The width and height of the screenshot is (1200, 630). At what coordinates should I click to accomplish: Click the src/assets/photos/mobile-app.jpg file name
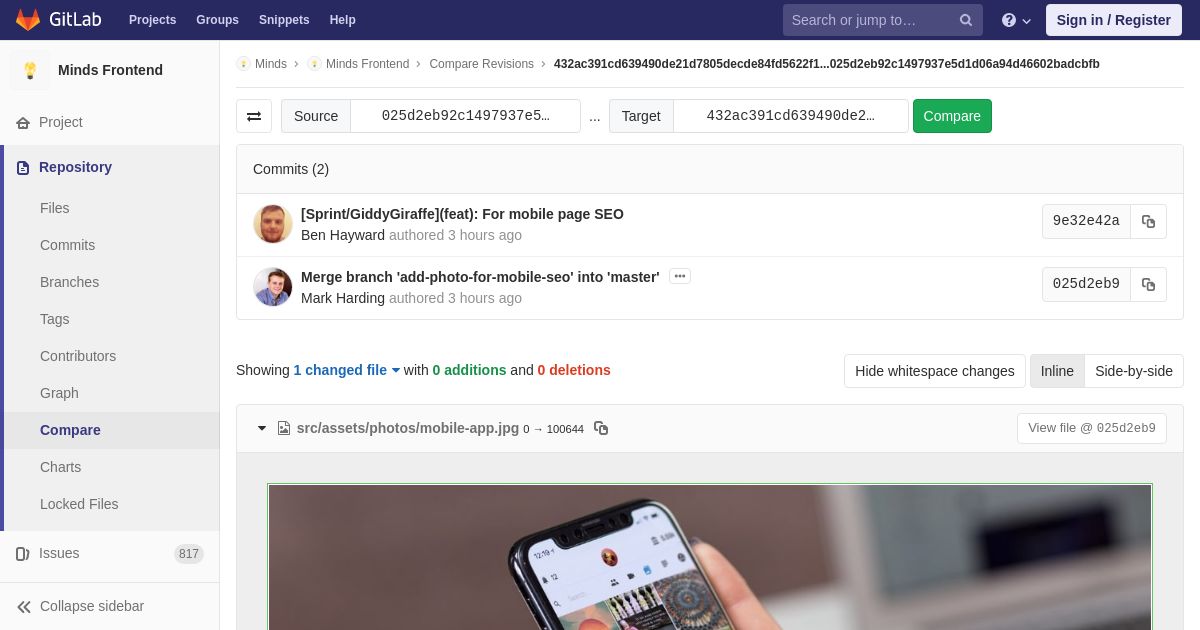(x=408, y=428)
